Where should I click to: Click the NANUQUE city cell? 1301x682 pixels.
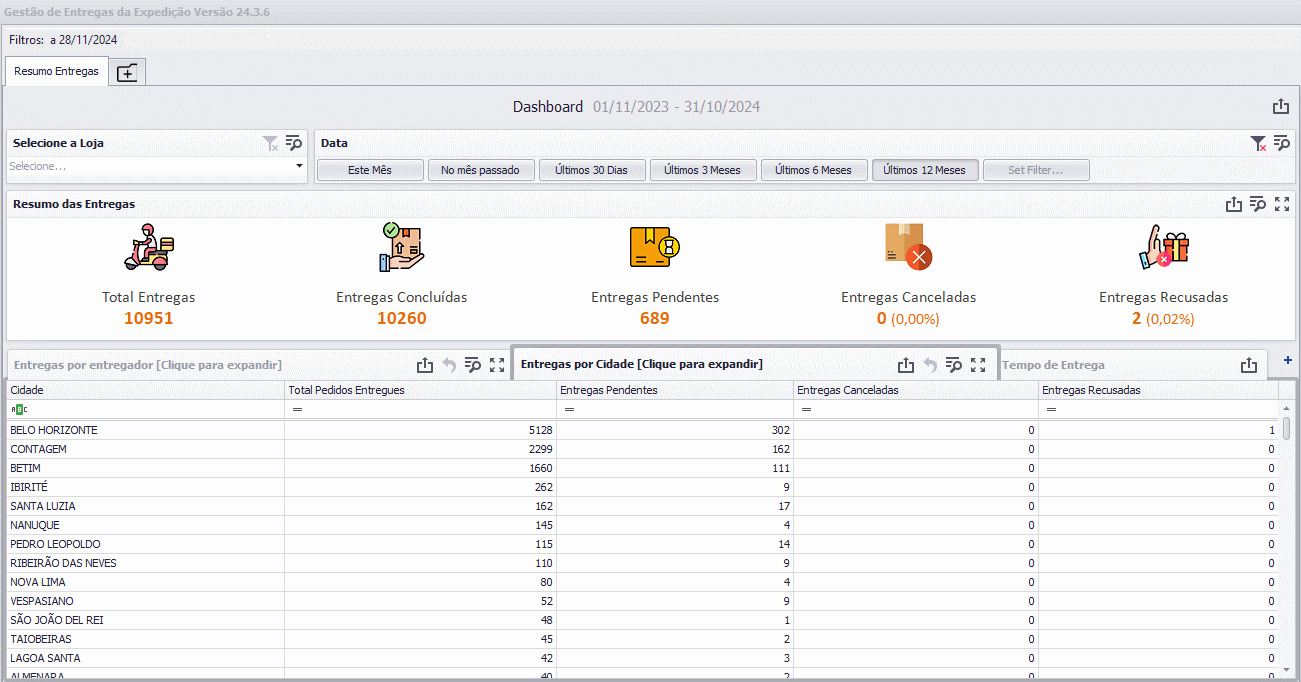coord(145,525)
